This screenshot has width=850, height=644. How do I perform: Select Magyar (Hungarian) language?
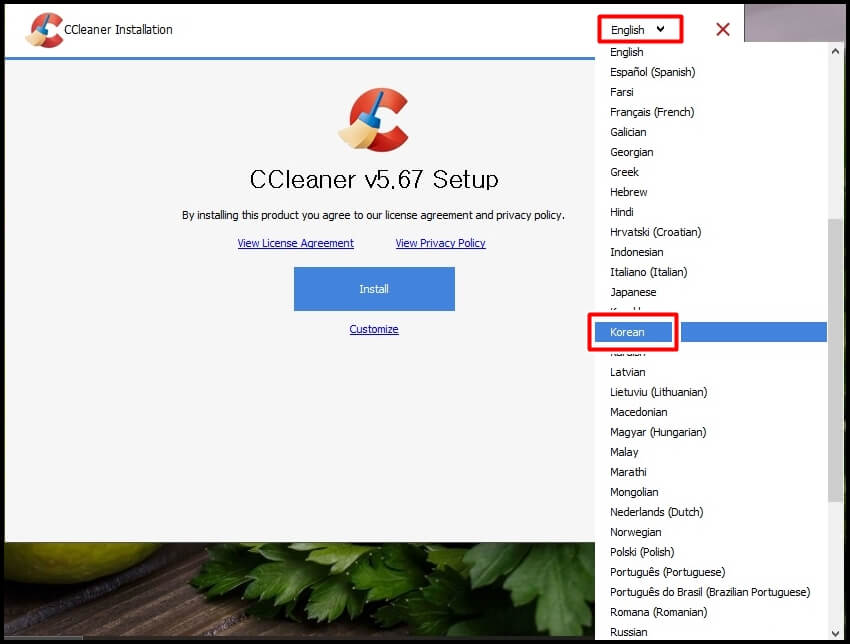711,433
